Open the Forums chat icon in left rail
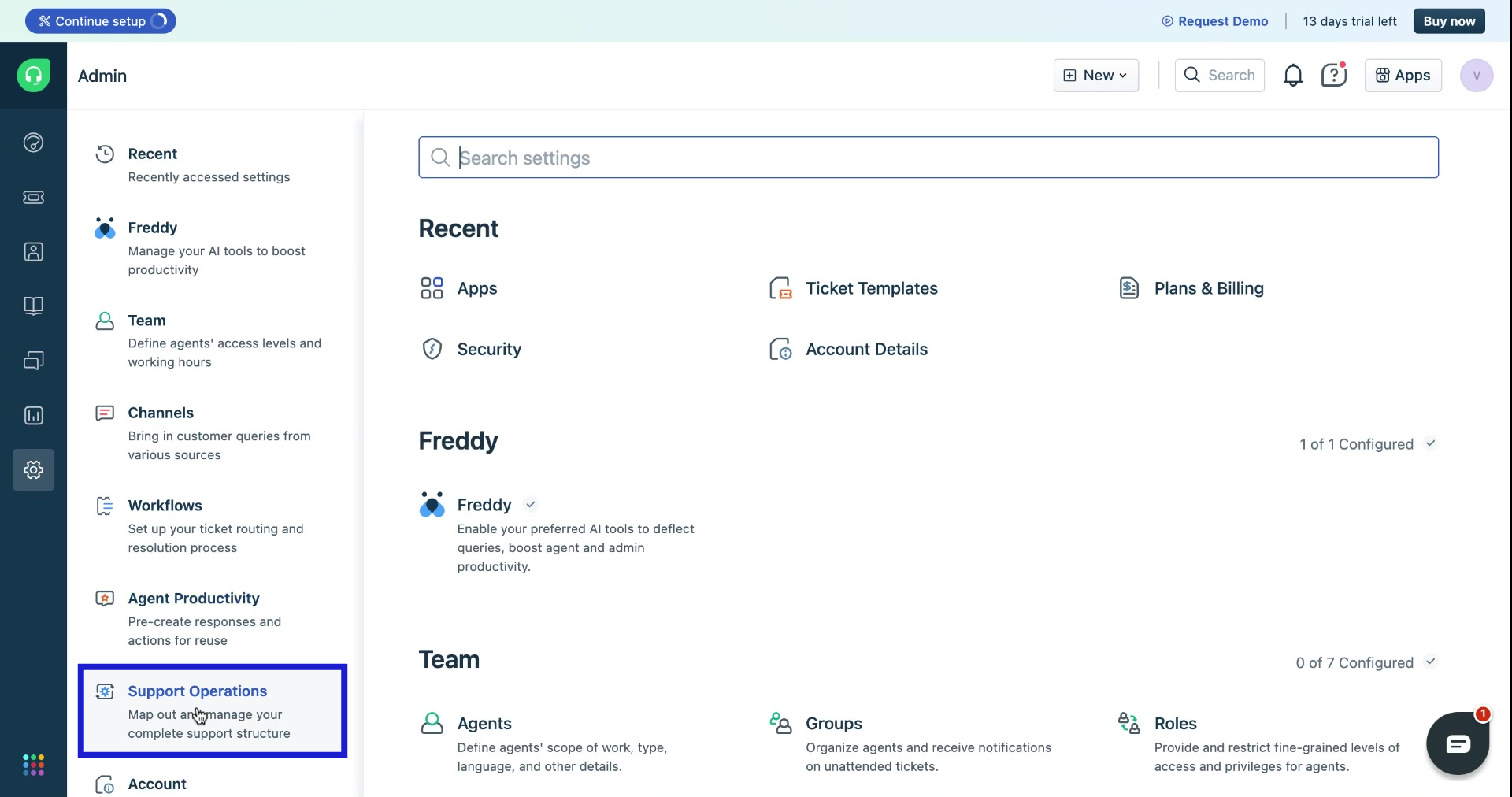The height and width of the screenshot is (797, 1512). [33, 361]
